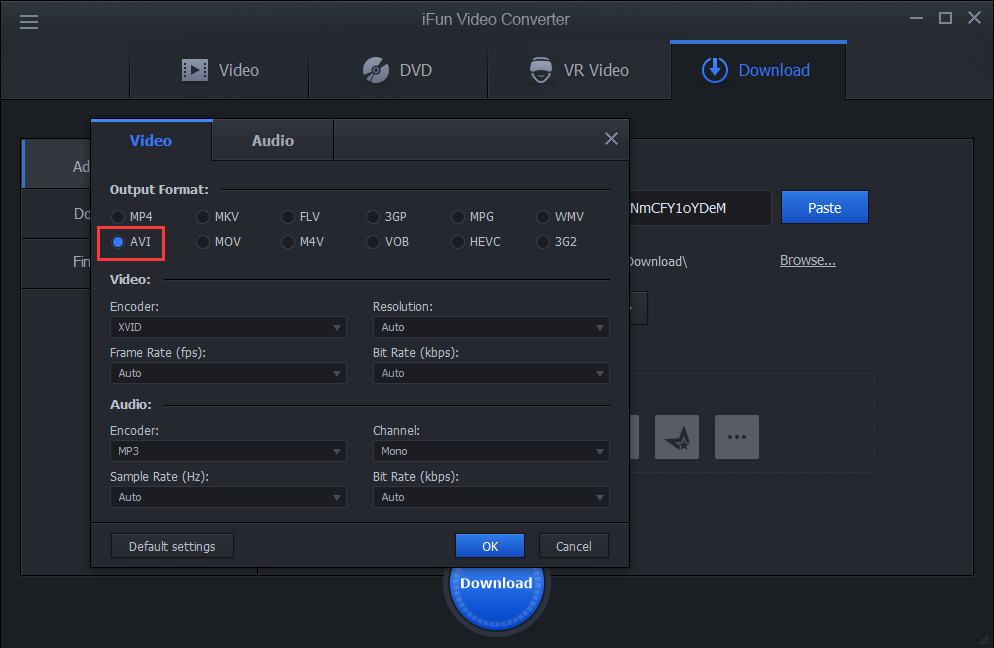Switch to the dialog's Video tab
994x648 pixels.
(x=151, y=140)
